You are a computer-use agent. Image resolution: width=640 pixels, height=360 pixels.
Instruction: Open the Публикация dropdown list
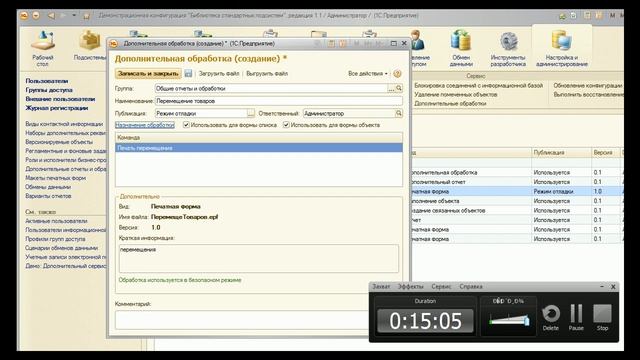pyautogui.click(x=251, y=113)
